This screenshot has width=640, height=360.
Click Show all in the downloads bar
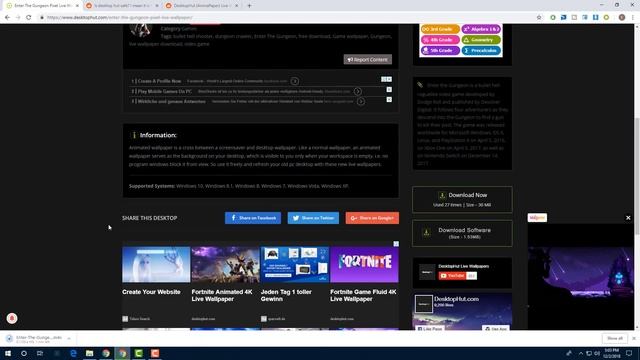click(x=615, y=338)
